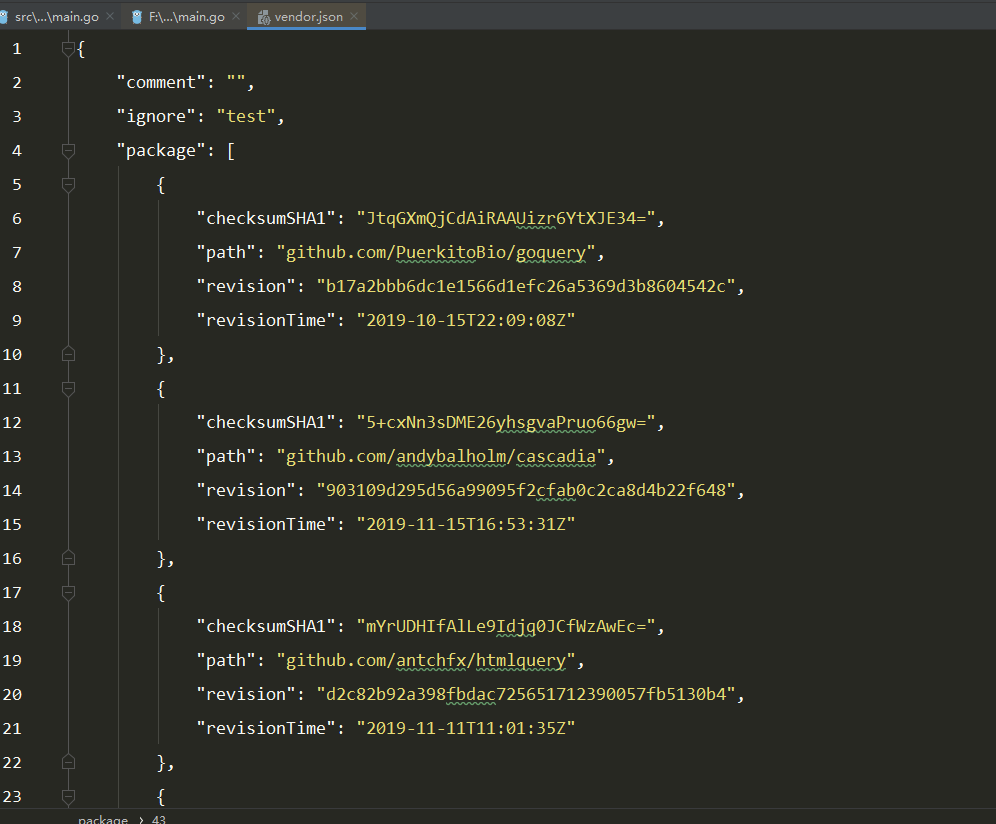Click the JSON file icon on vendor.json tab
996x824 pixels.
click(263, 17)
